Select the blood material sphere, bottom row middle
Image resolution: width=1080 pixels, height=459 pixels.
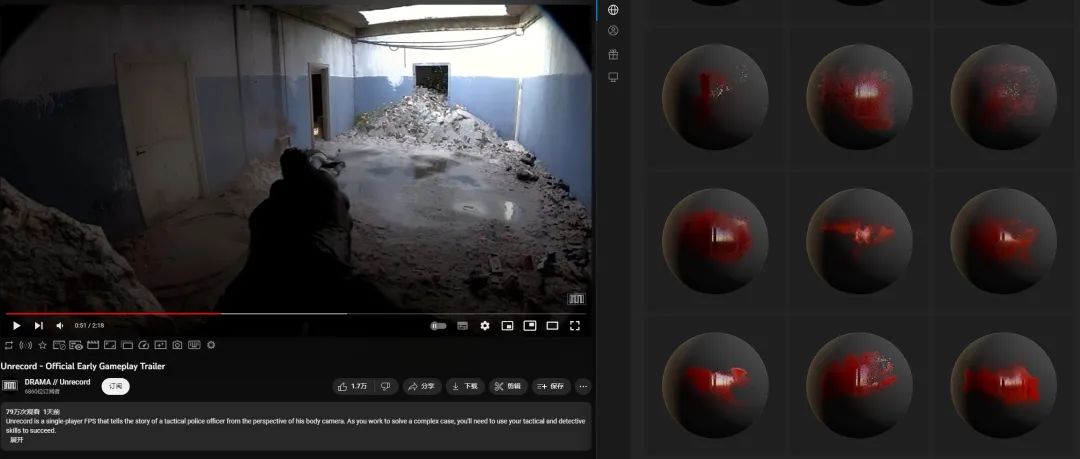[x=859, y=385]
